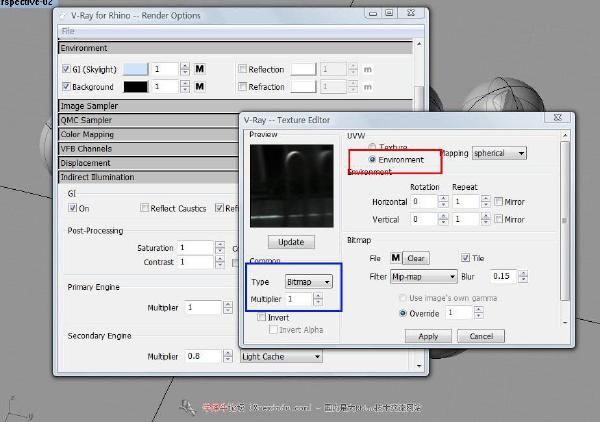The height and width of the screenshot is (422, 600).
Task: Click Override gamma value field
Action: click(x=459, y=313)
